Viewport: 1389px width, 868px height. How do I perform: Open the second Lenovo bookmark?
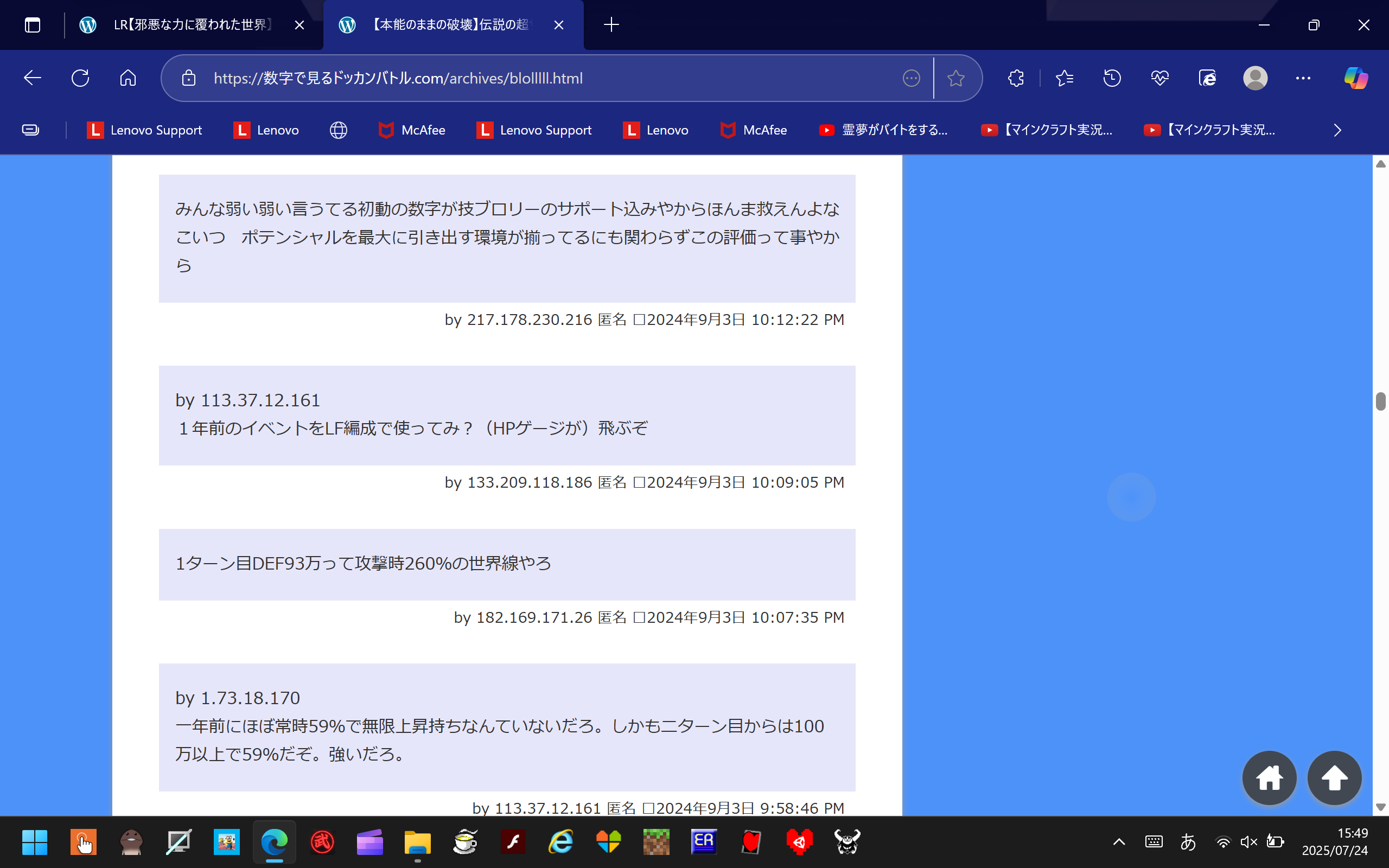[x=655, y=130]
